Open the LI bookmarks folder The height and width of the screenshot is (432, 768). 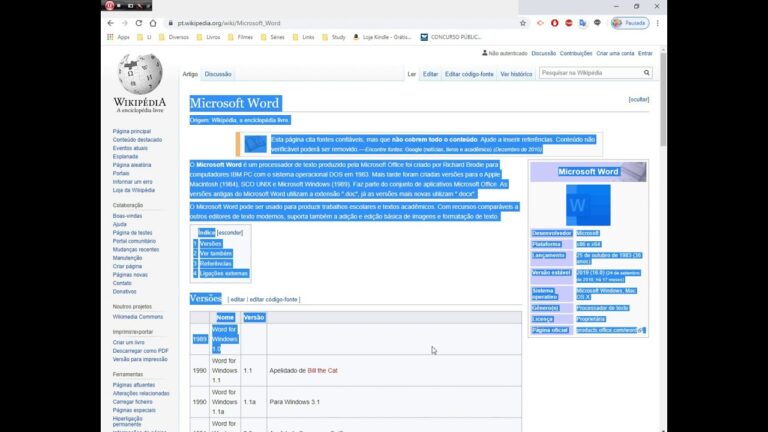(144, 37)
